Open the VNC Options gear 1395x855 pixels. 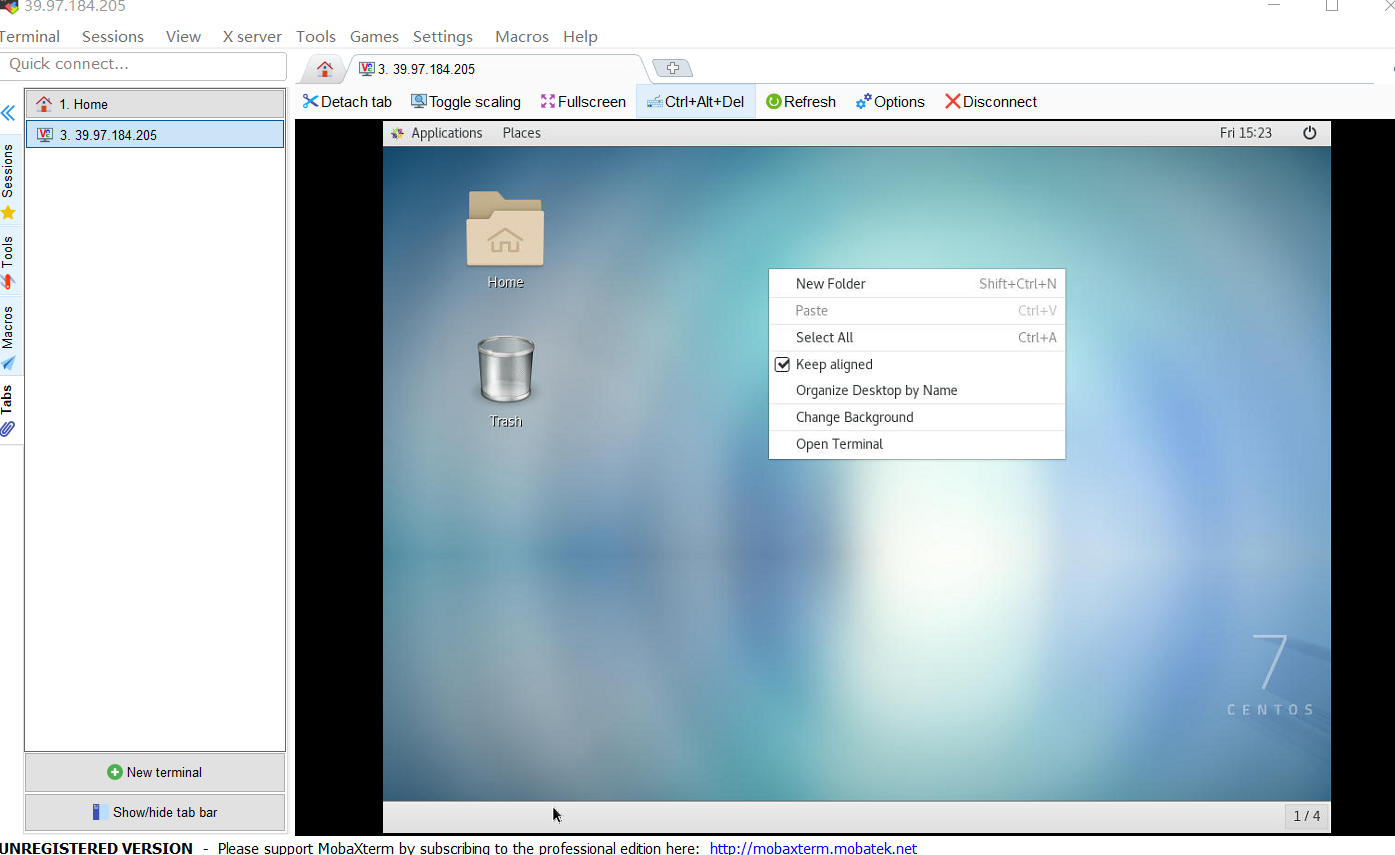coord(890,101)
